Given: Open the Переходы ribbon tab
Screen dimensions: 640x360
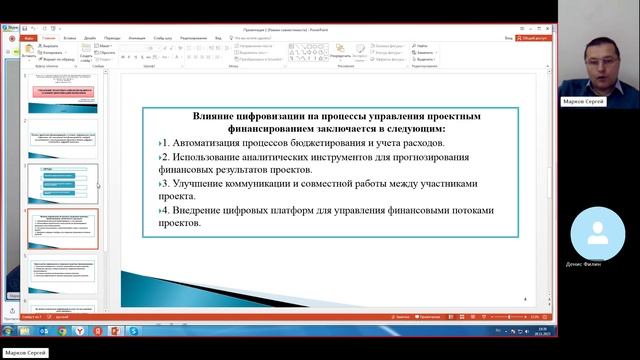Looking at the screenshot, I should (112, 38).
